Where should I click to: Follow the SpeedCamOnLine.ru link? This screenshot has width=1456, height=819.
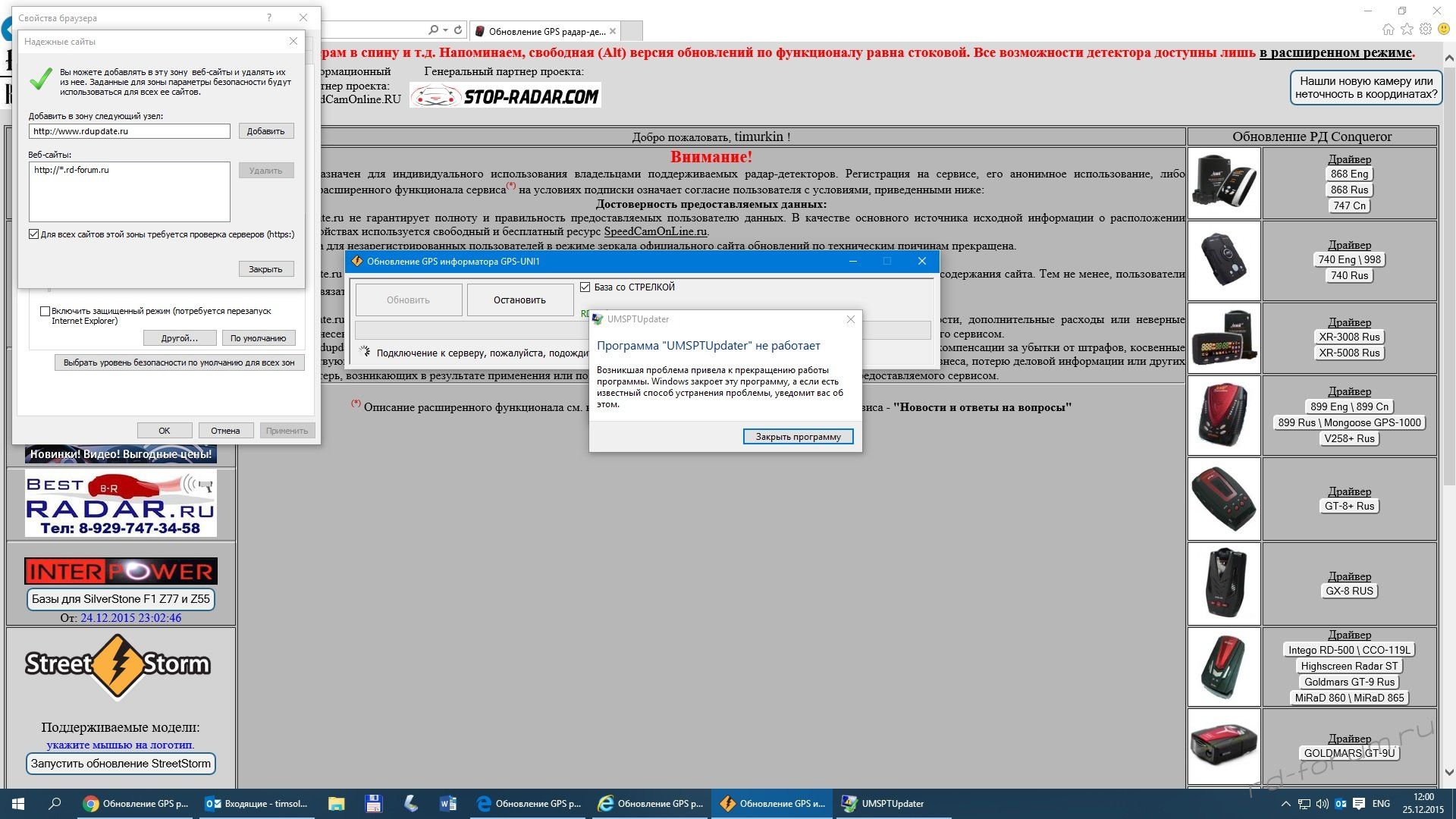pyautogui.click(x=655, y=231)
